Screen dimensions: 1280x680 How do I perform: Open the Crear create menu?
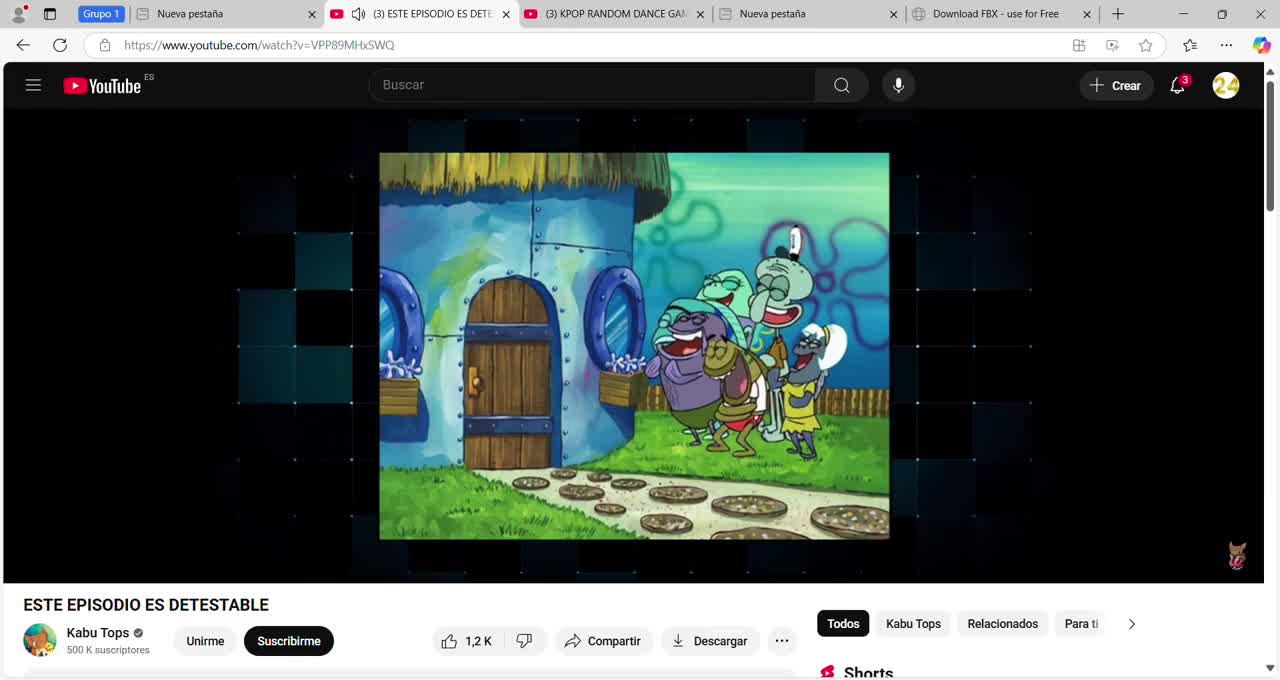coord(1115,86)
